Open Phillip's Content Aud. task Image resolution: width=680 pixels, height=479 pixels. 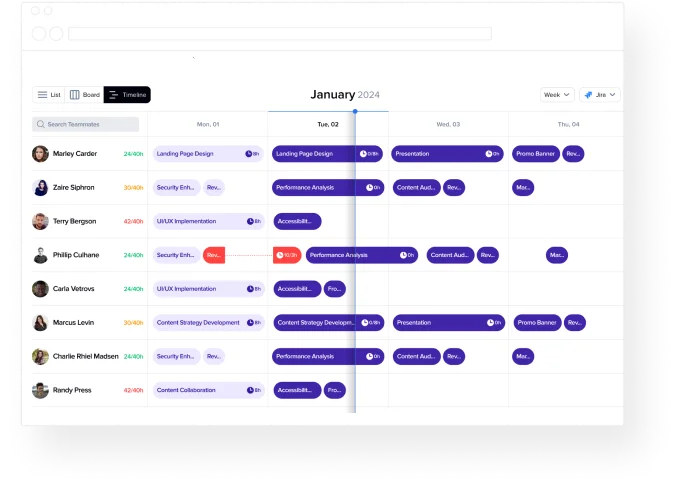click(450, 255)
